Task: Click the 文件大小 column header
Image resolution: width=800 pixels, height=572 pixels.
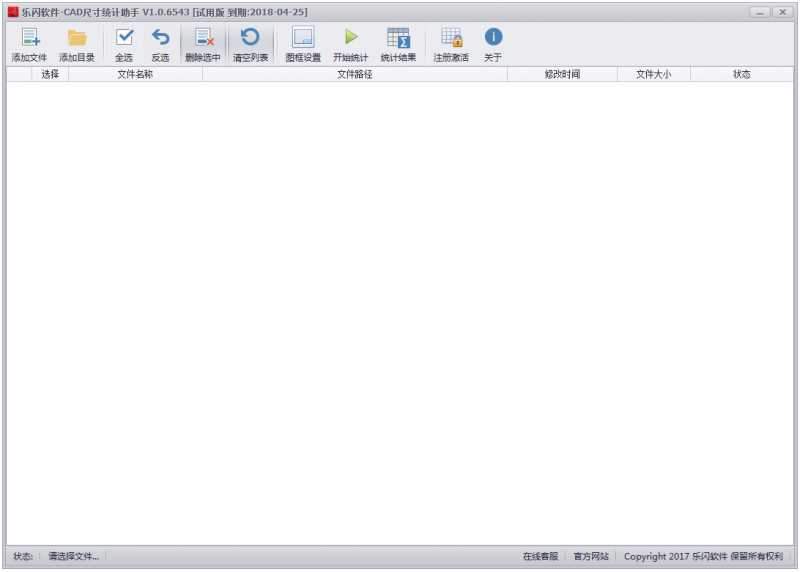Action: pyautogui.click(x=653, y=75)
